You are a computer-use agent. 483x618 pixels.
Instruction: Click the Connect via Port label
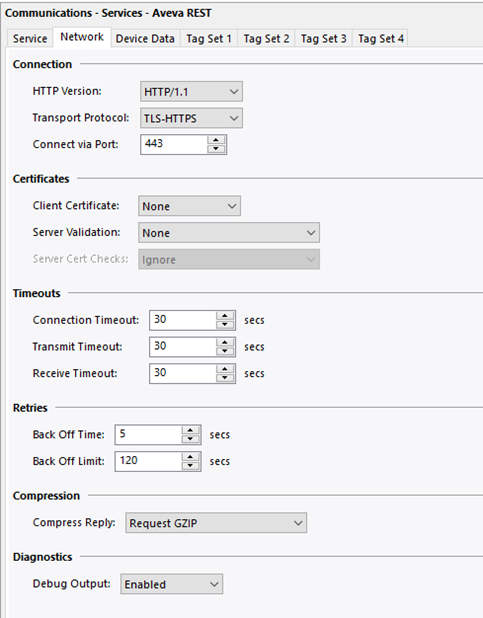75,144
